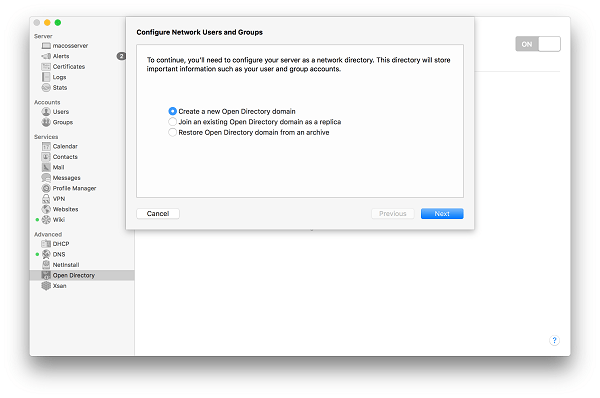Click the Open Directory icon

[46, 275]
